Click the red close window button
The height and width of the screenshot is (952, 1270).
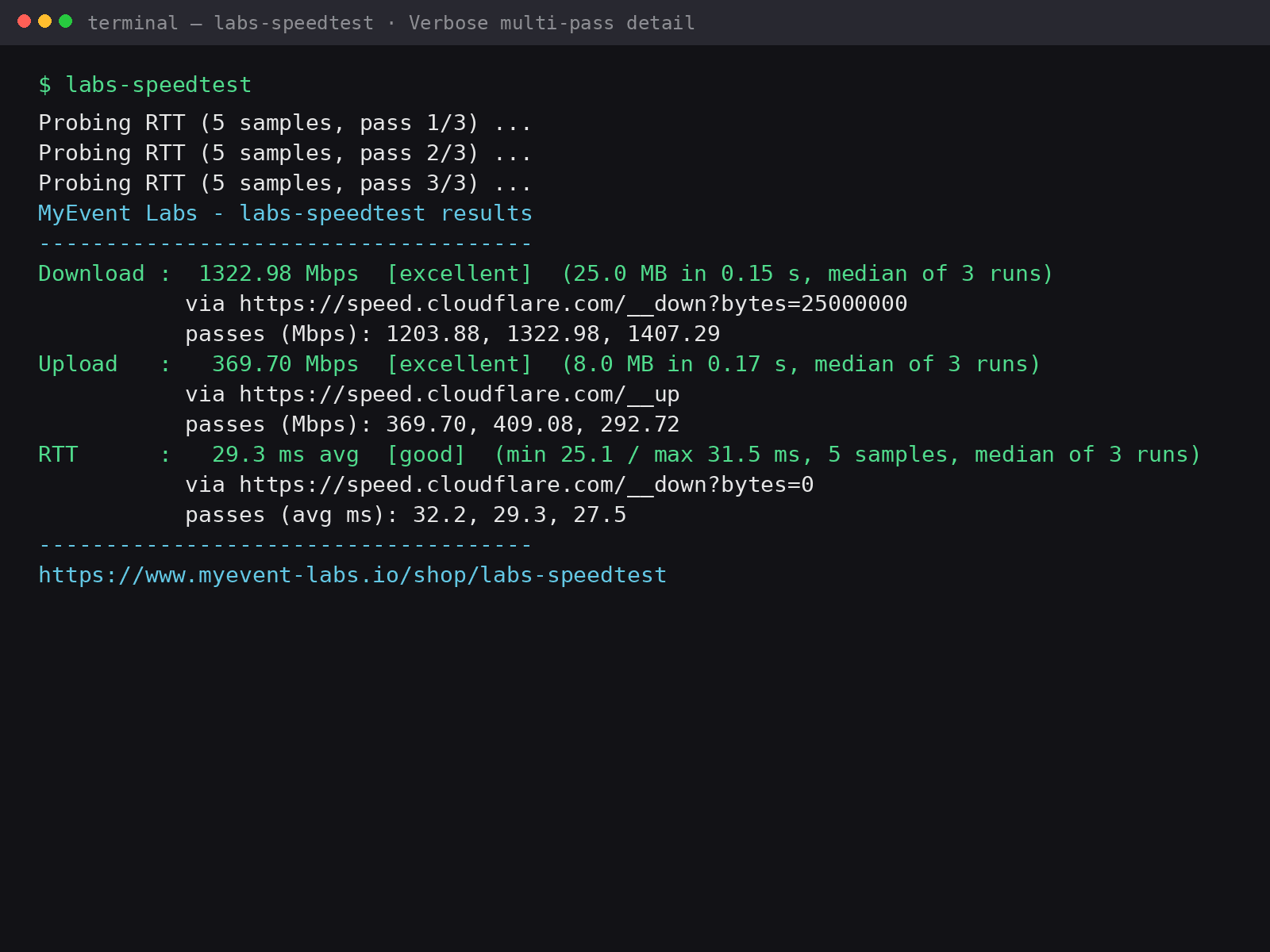[24, 21]
